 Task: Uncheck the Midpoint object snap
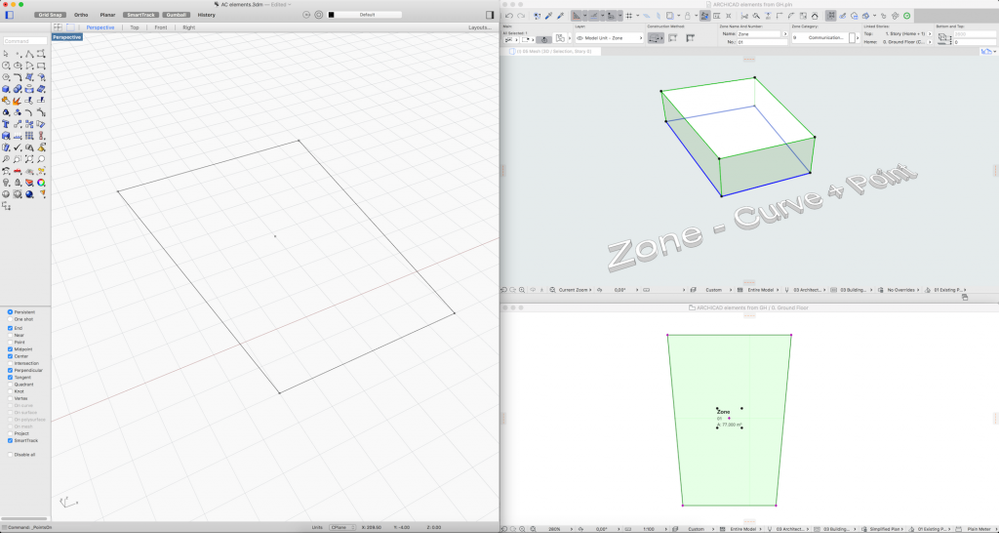(10, 349)
